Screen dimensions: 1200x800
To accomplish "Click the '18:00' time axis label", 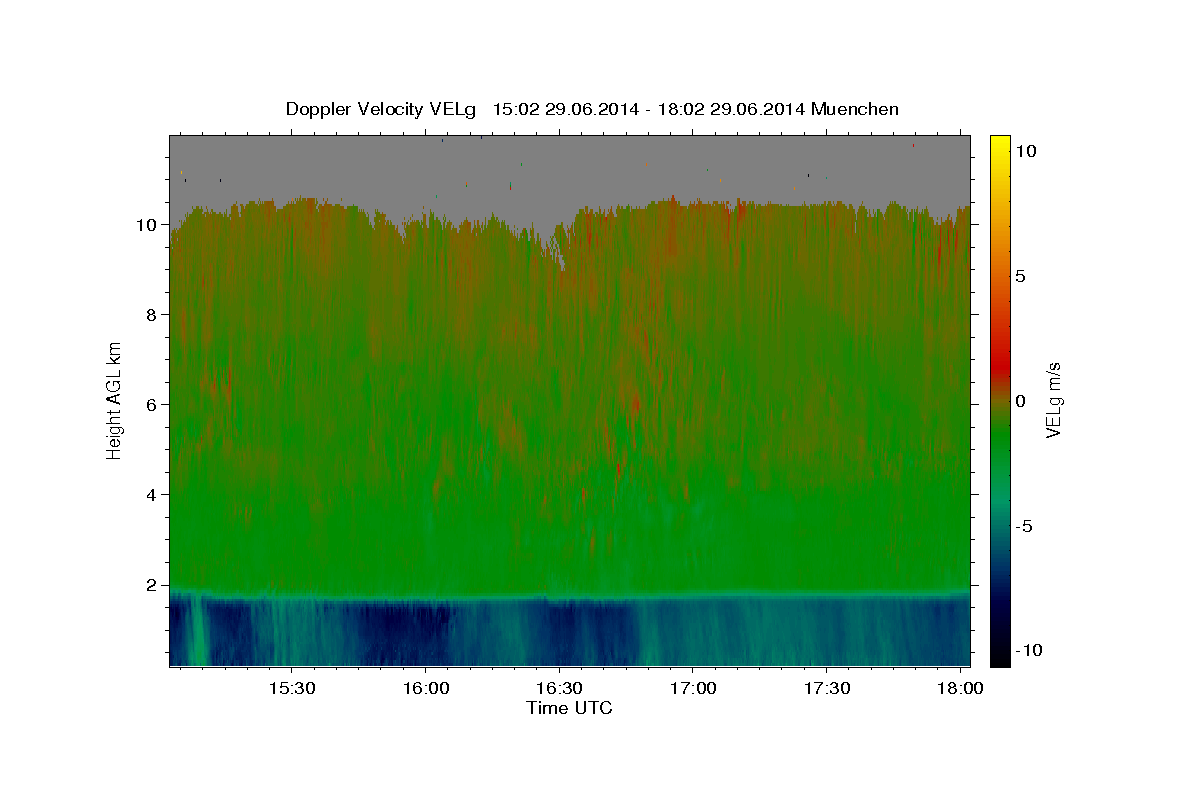I will click(x=960, y=688).
